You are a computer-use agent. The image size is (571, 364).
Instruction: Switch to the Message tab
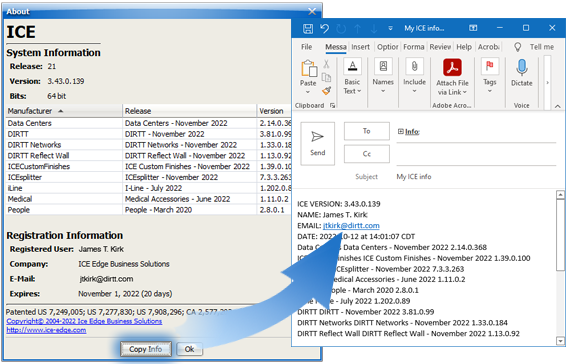point(335,47)
